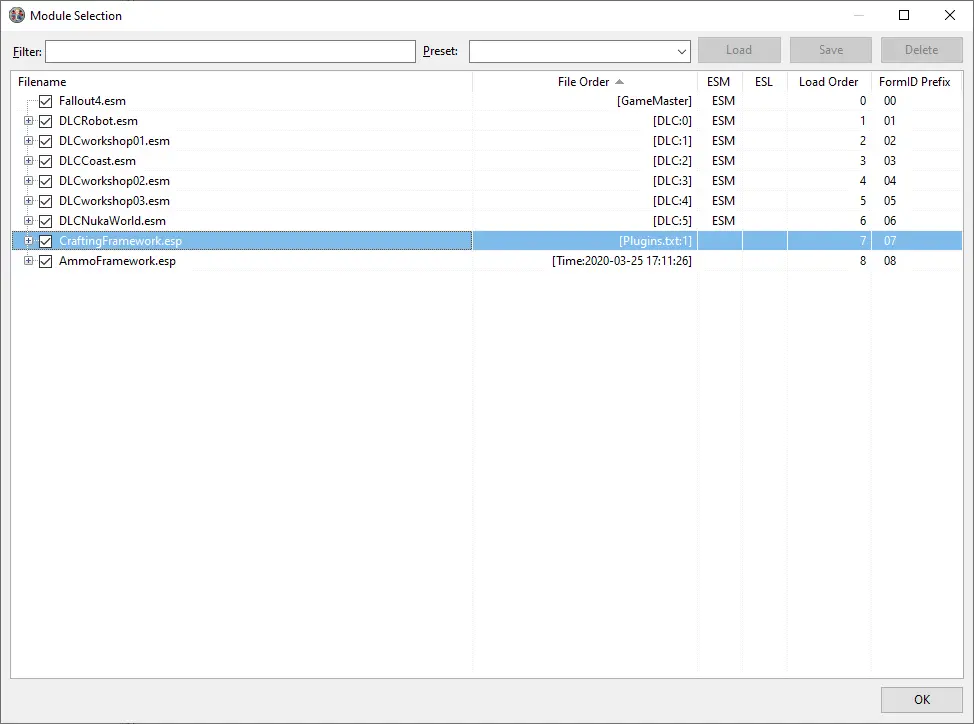Click the Load preset button
The width and height of the screenshot is (974, 724).
point(739,50)
